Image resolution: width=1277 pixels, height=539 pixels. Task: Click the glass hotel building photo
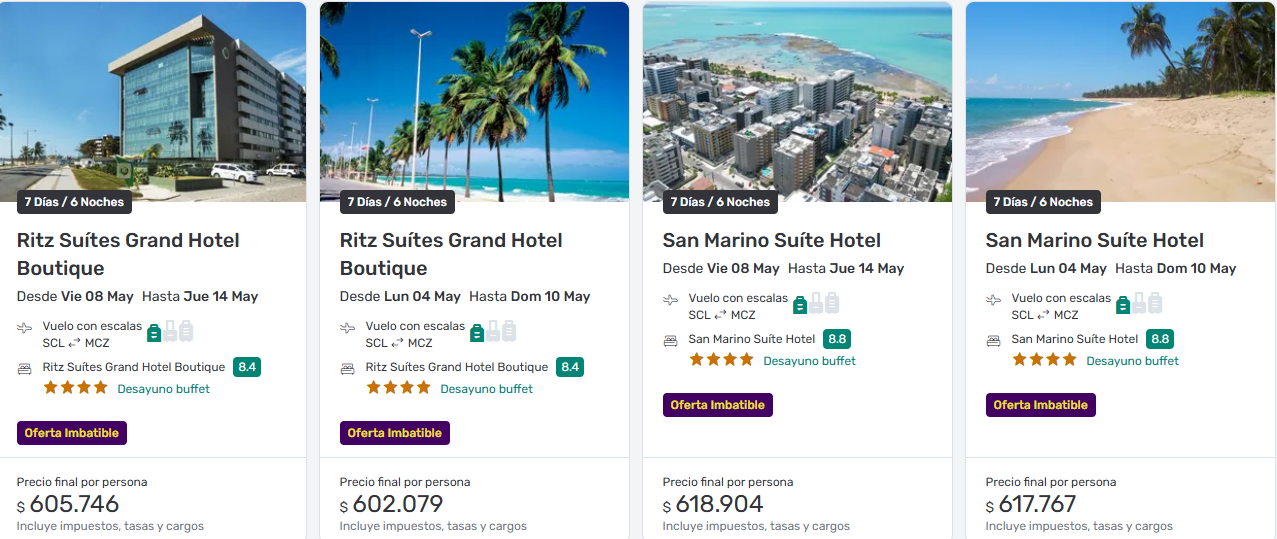click(153, 100)
